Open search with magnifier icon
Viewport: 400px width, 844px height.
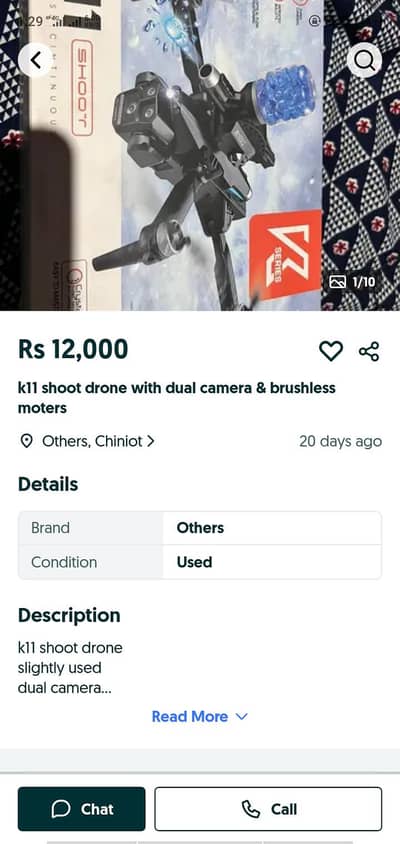364,60
